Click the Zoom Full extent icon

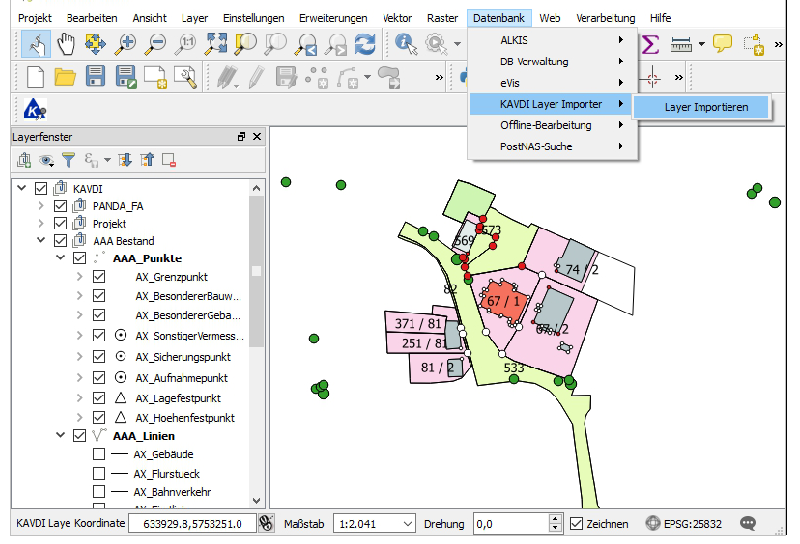click(x=216, y=43)
